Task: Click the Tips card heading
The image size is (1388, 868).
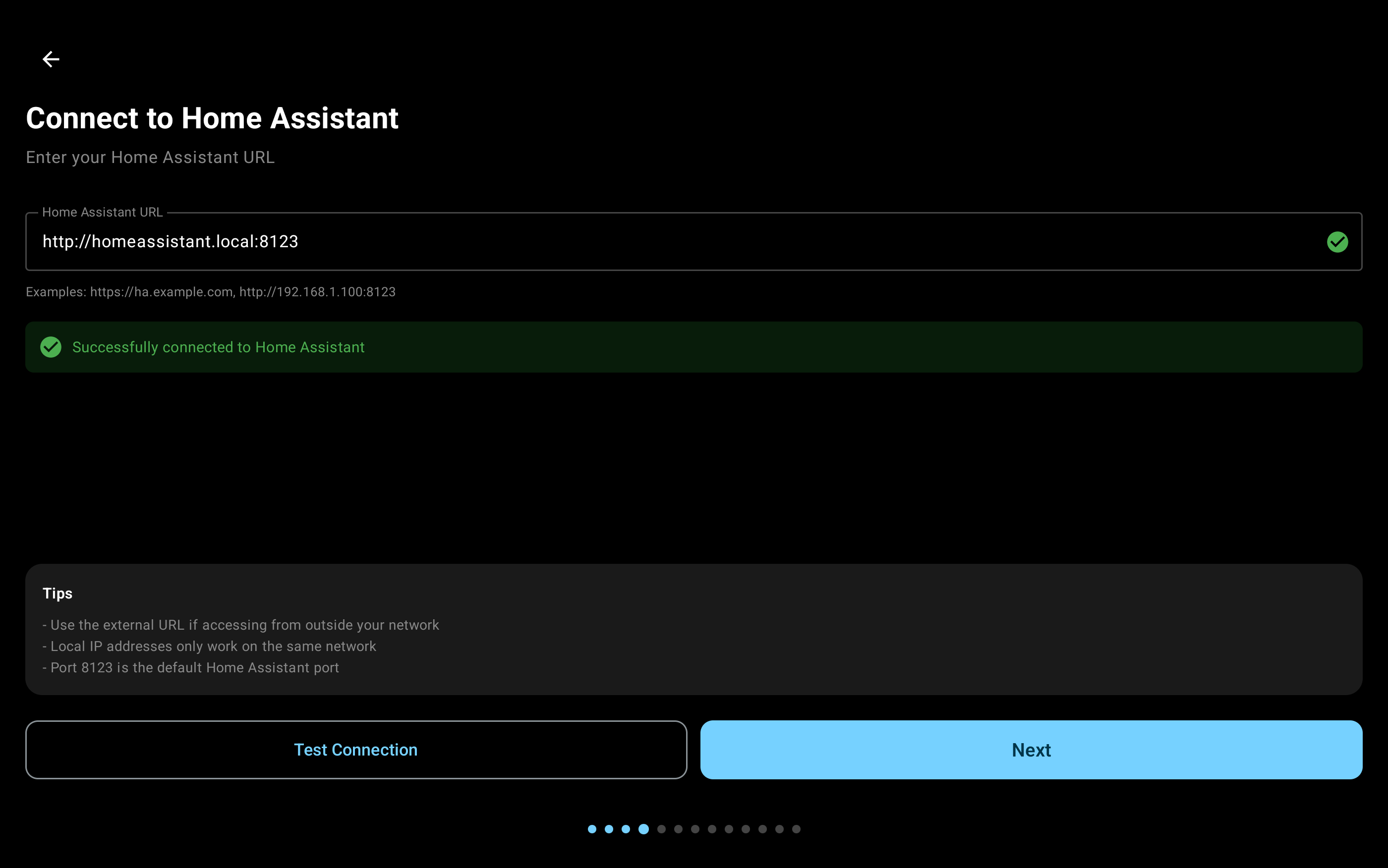Action: pyautogui.click(x=58, y=593)
